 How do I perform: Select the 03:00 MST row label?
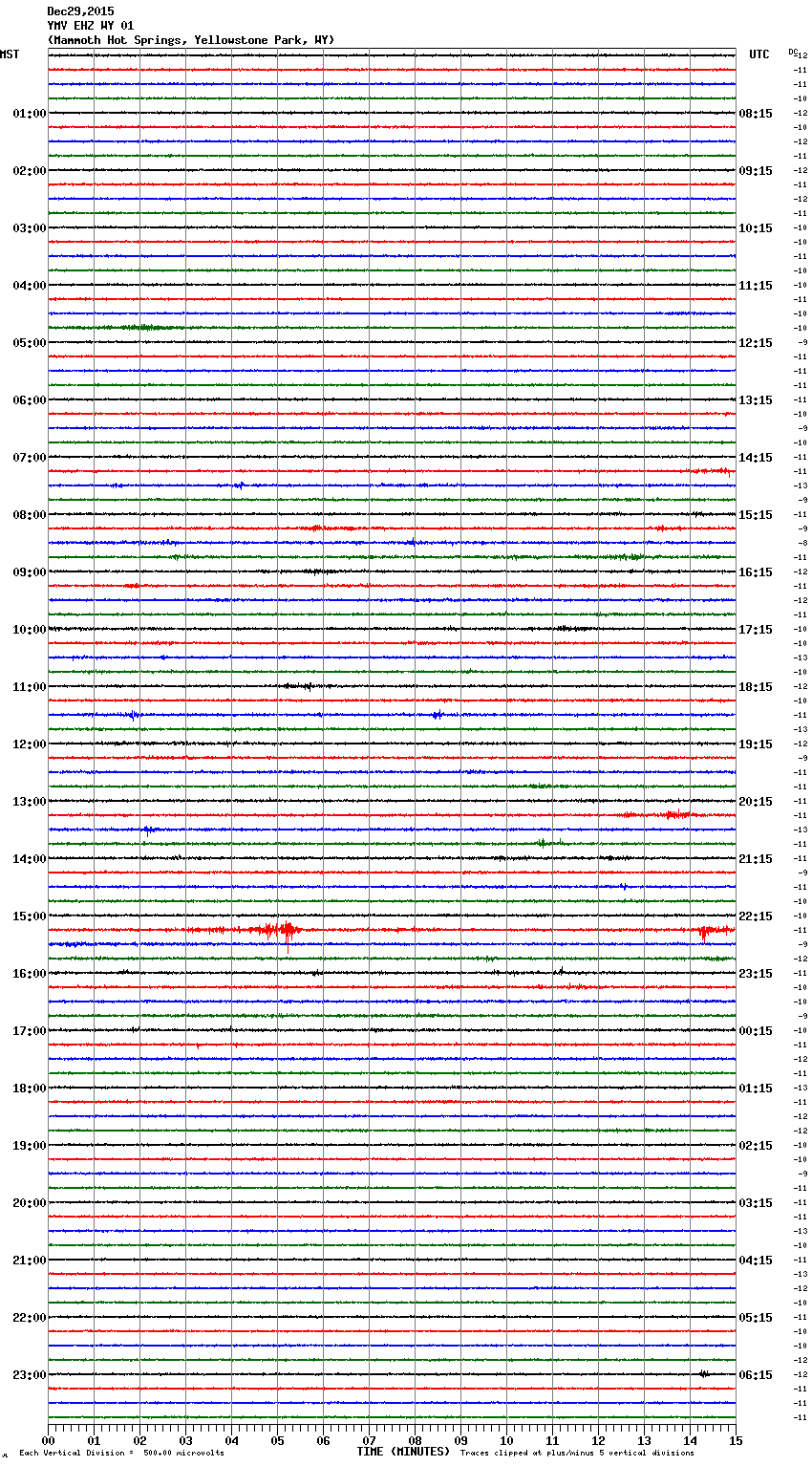[x=29, y=227]
